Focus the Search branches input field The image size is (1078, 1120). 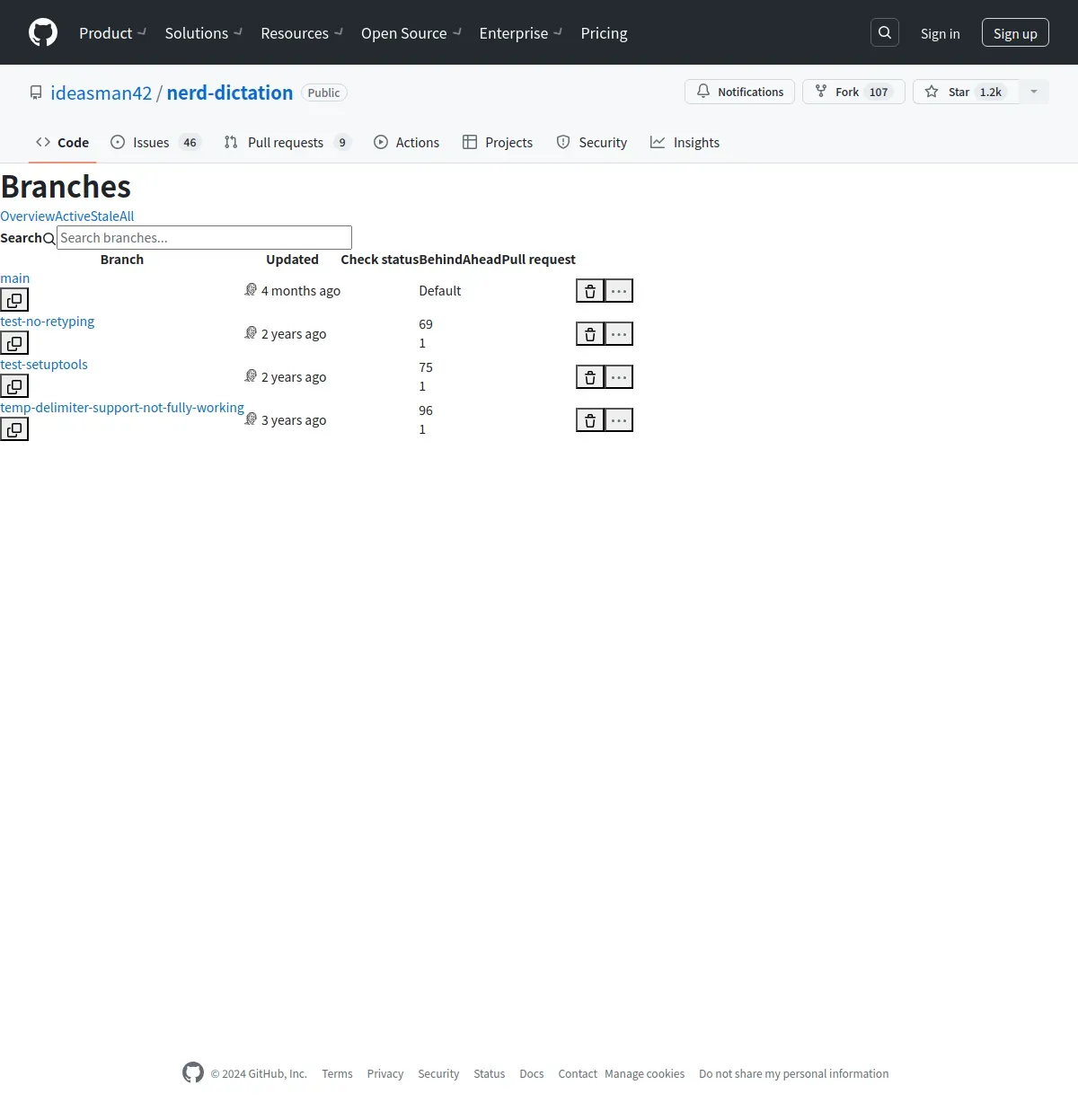(x=204, y=237)
